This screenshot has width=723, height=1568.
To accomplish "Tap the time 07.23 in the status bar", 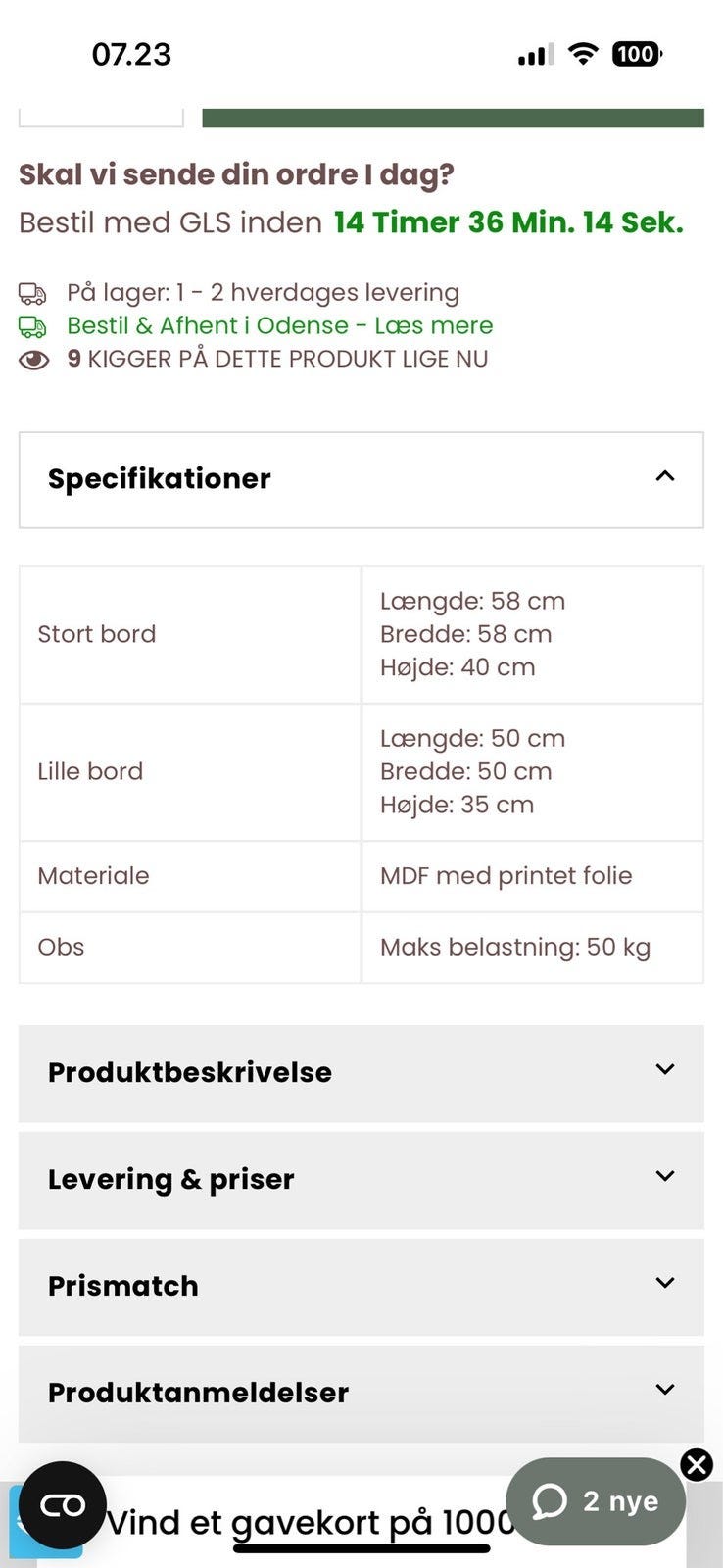I will click(131, 54).
